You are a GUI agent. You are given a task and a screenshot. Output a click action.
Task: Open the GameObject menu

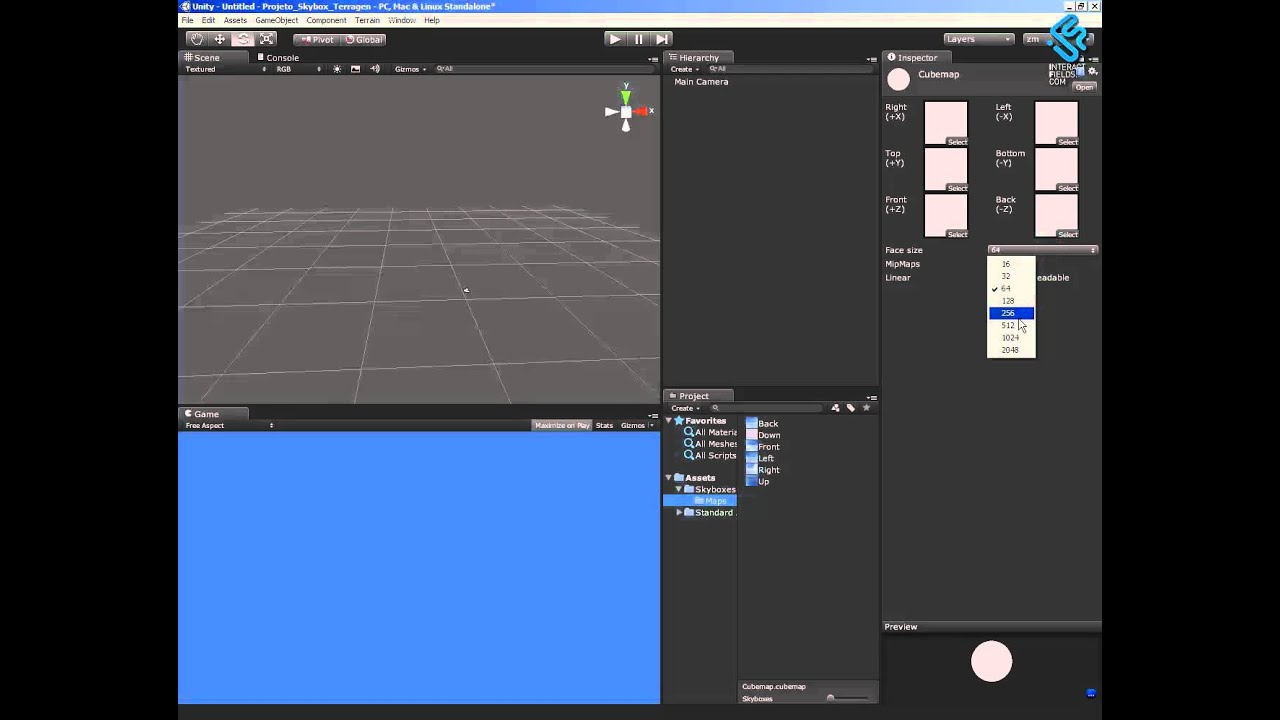(276, 20)
